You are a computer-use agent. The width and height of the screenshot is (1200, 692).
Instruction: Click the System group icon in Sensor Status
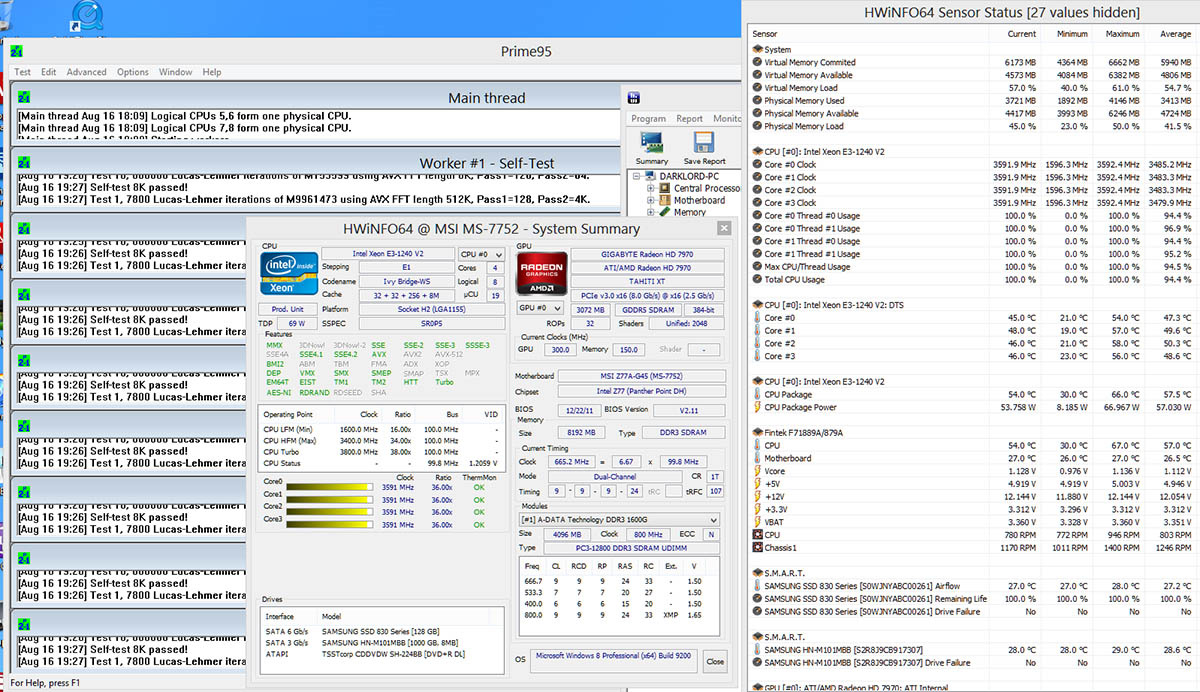pos(757,49)
